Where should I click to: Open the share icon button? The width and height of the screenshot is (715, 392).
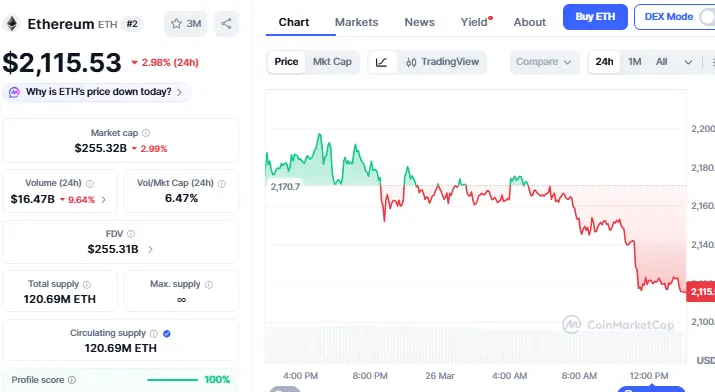[x=227, y=24]
